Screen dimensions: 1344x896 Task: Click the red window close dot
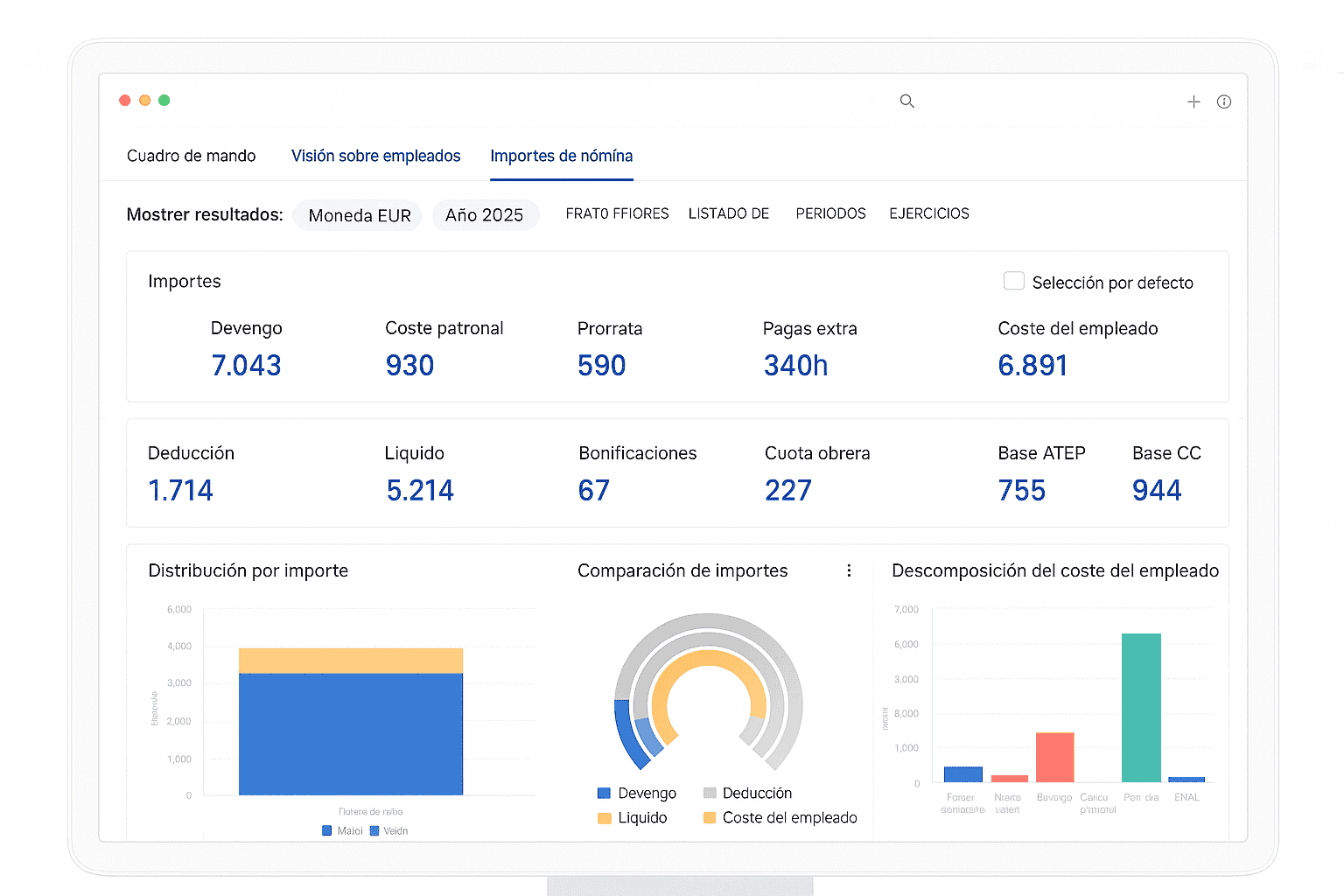[x=125, y=101]
